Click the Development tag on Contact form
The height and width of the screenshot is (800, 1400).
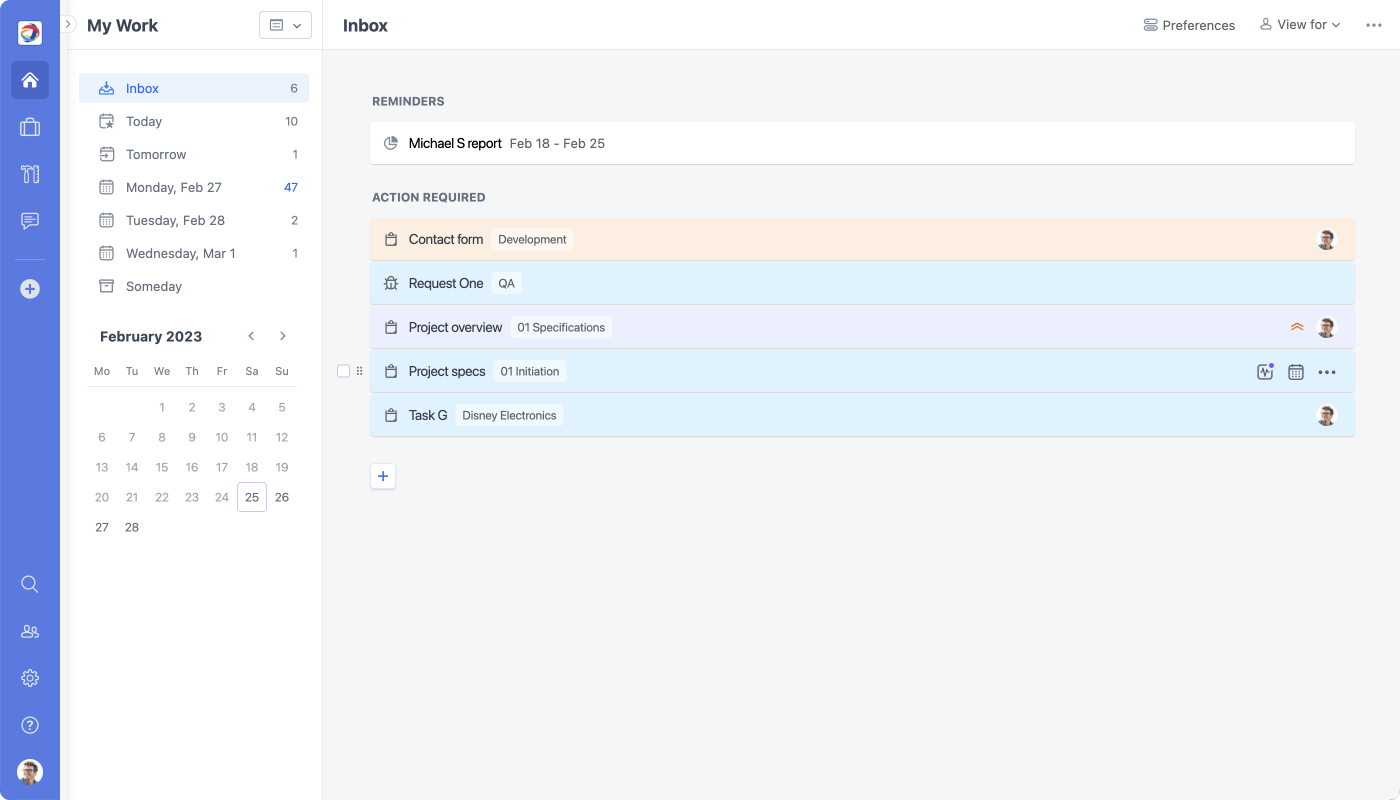(532, 239)
